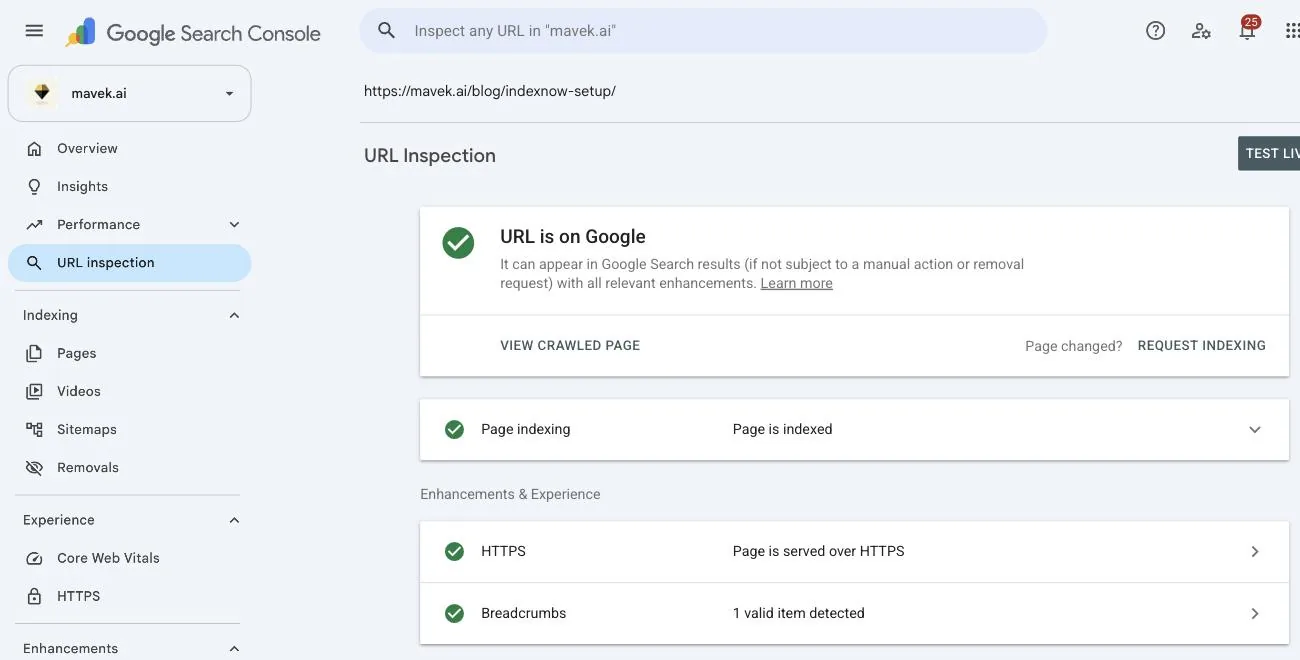
Task: Open Removals in sidebar
Action: click(x=129, y=467)
